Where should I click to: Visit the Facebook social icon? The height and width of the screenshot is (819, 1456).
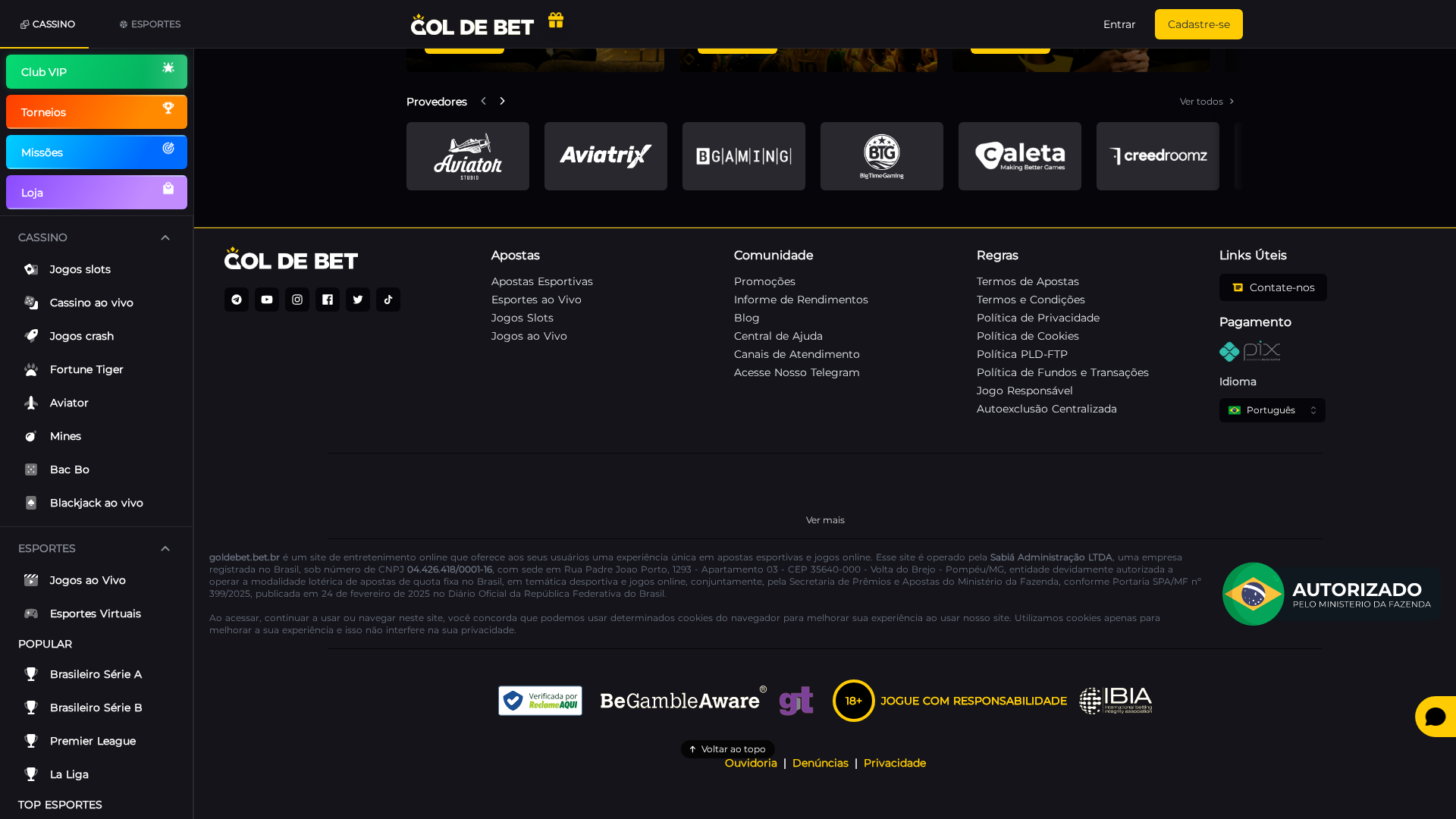click(x=328, y=300)
